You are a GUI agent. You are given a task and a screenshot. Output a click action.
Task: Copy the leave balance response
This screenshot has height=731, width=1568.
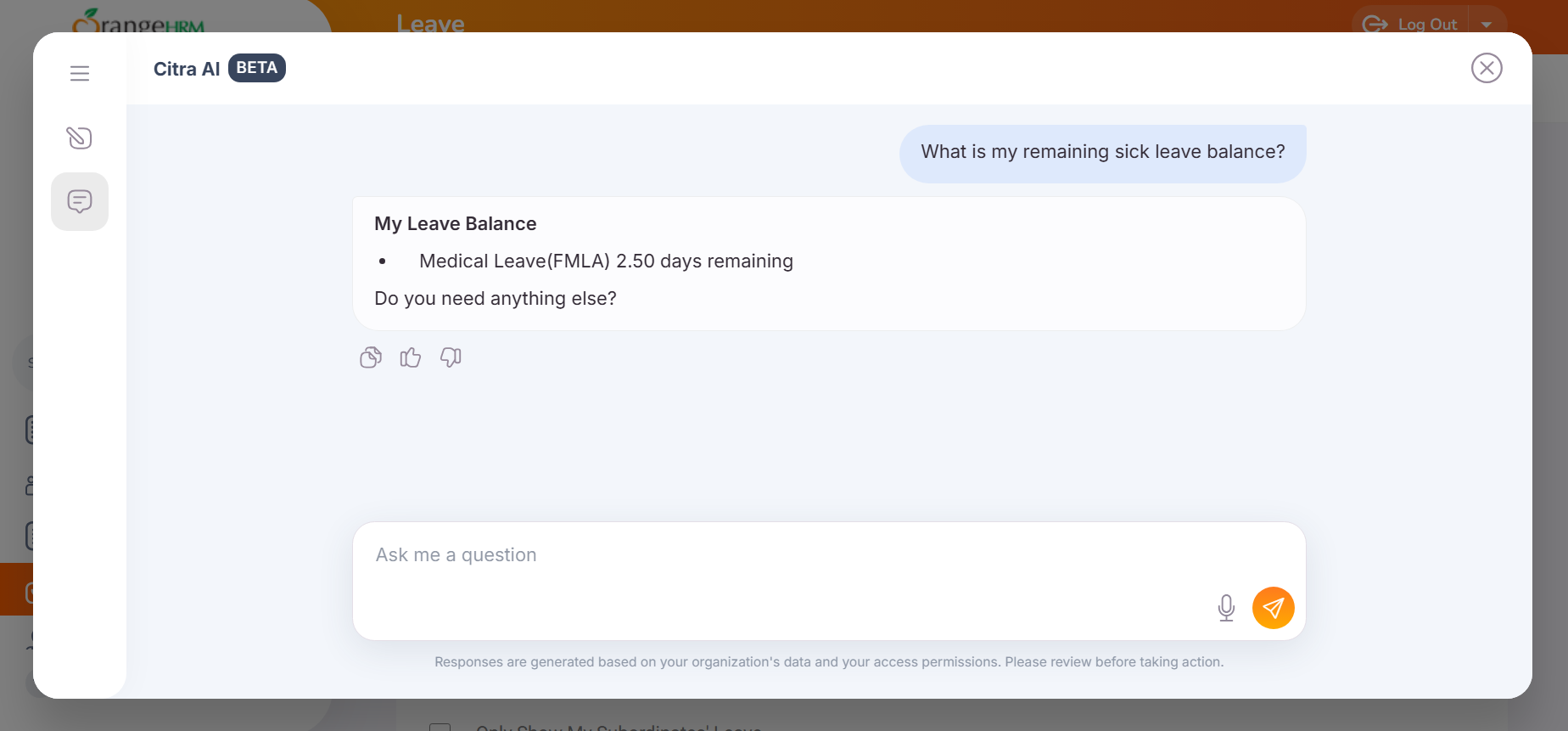[x=371, y=357]
